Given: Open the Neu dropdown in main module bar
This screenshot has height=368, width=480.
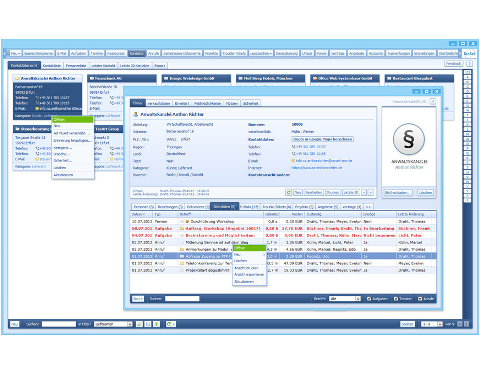Looking at the screenshot, I should [x=15, y=53].
